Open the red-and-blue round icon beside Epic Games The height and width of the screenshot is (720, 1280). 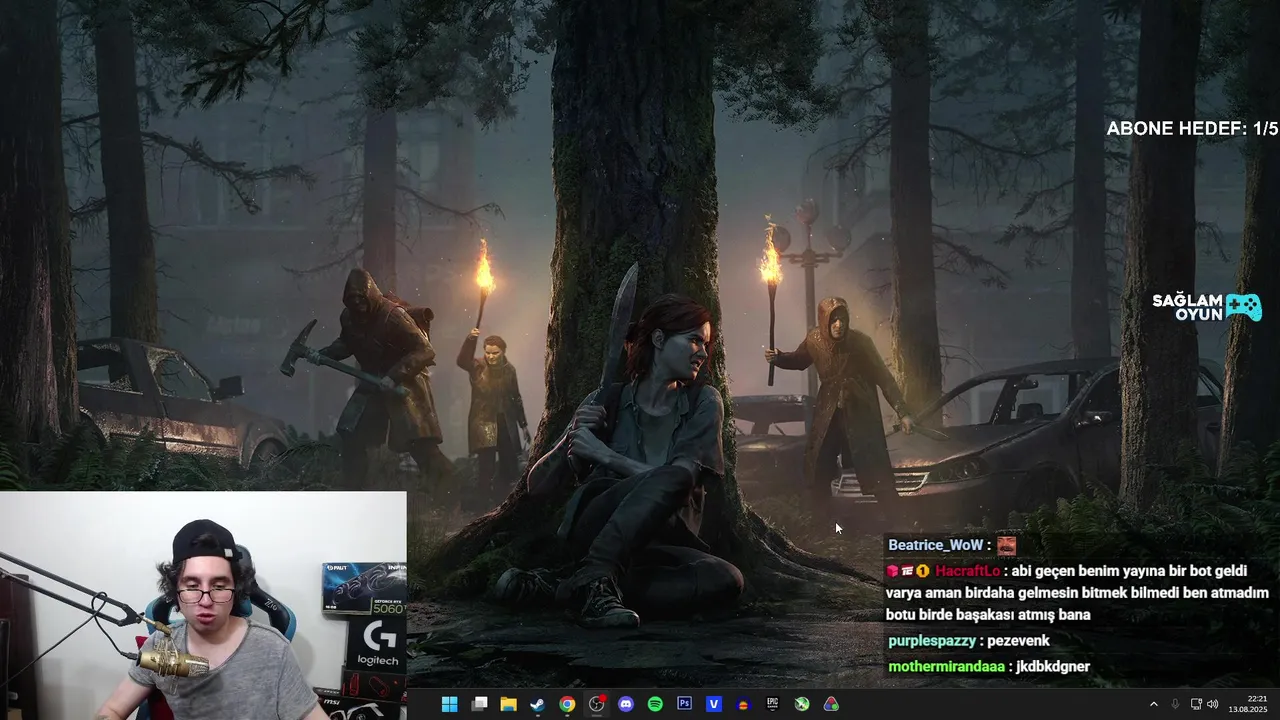[x=743, y=704]
